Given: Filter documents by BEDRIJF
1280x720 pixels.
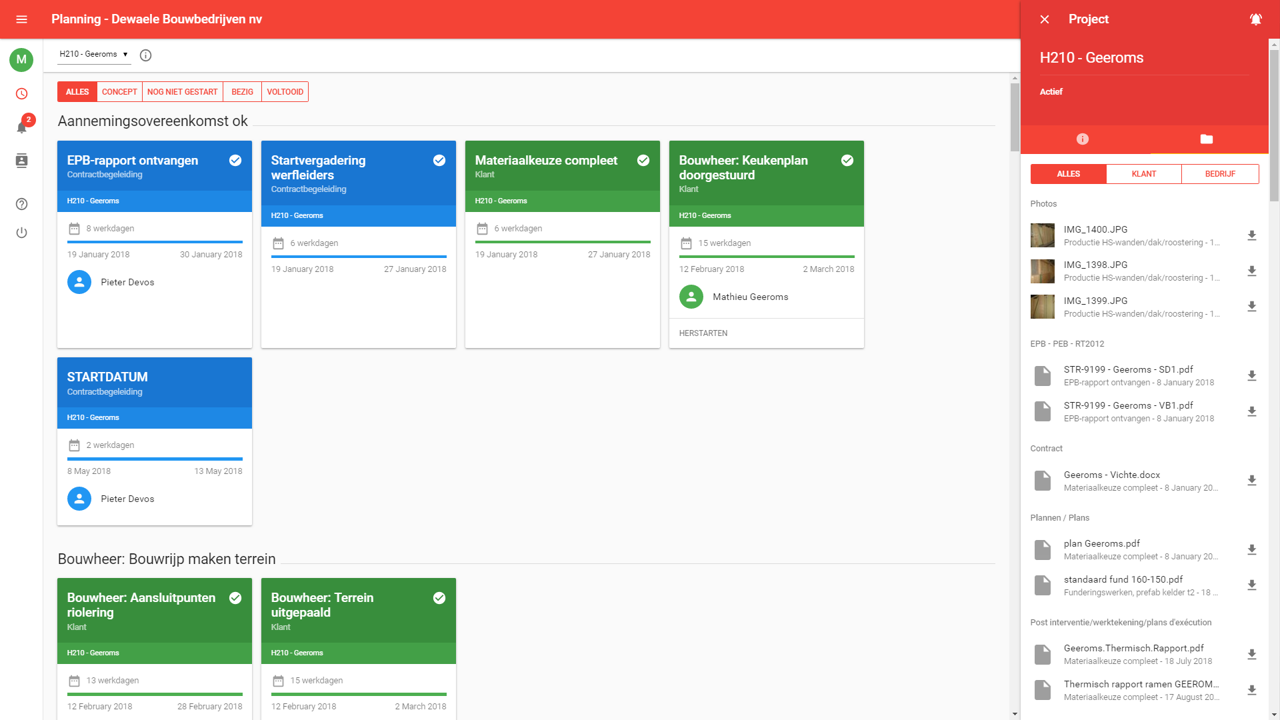Looking at the screenshot, I should click(x=1220, y=174).
